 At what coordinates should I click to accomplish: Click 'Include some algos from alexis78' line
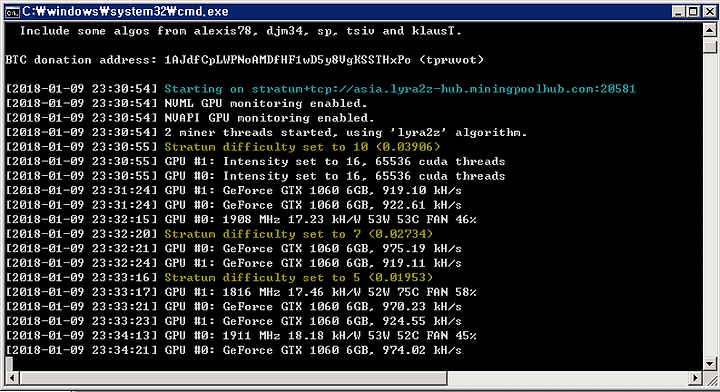coord(241,31)
